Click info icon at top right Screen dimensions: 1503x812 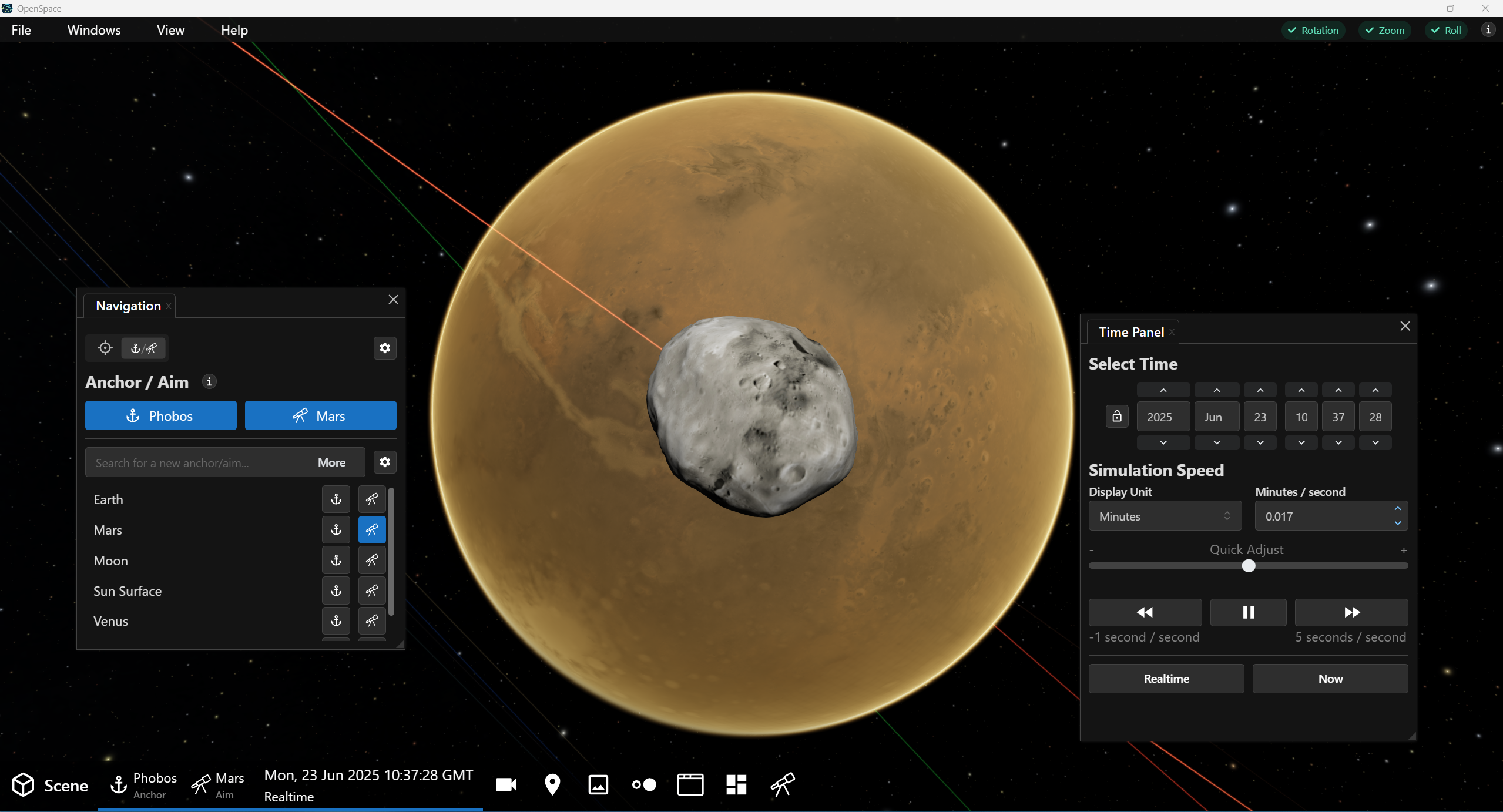pos(1488,30)
